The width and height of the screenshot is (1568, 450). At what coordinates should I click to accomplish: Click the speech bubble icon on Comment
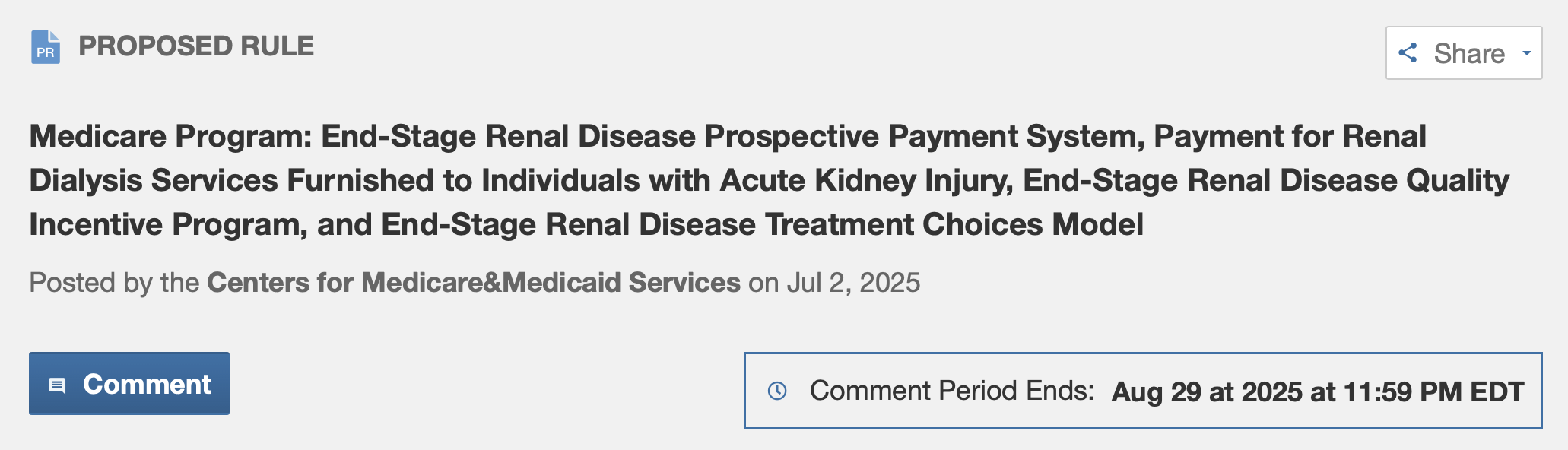click(57, 385)
